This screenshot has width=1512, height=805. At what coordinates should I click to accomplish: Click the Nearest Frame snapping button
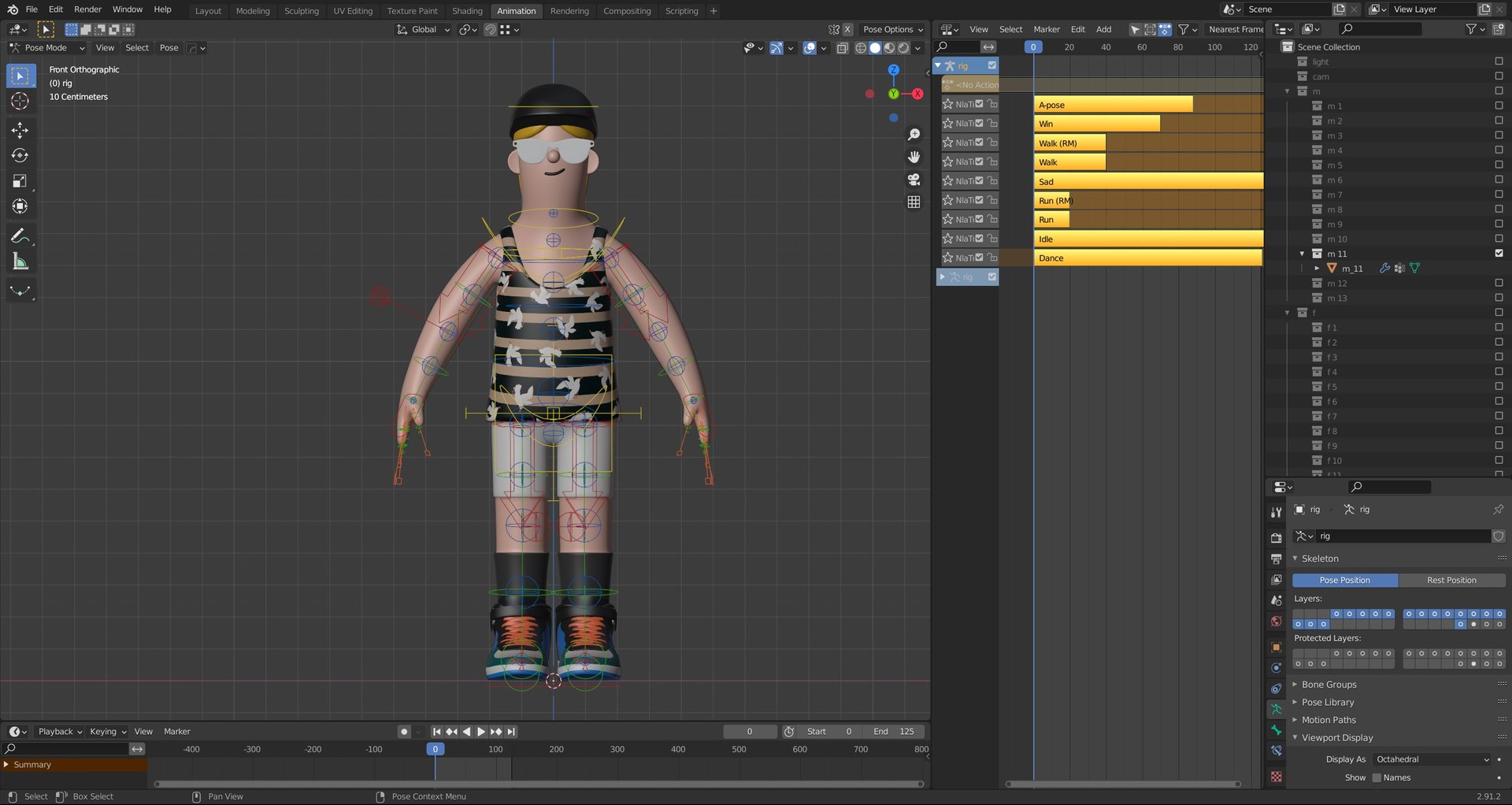click(x=1235, y=29)
